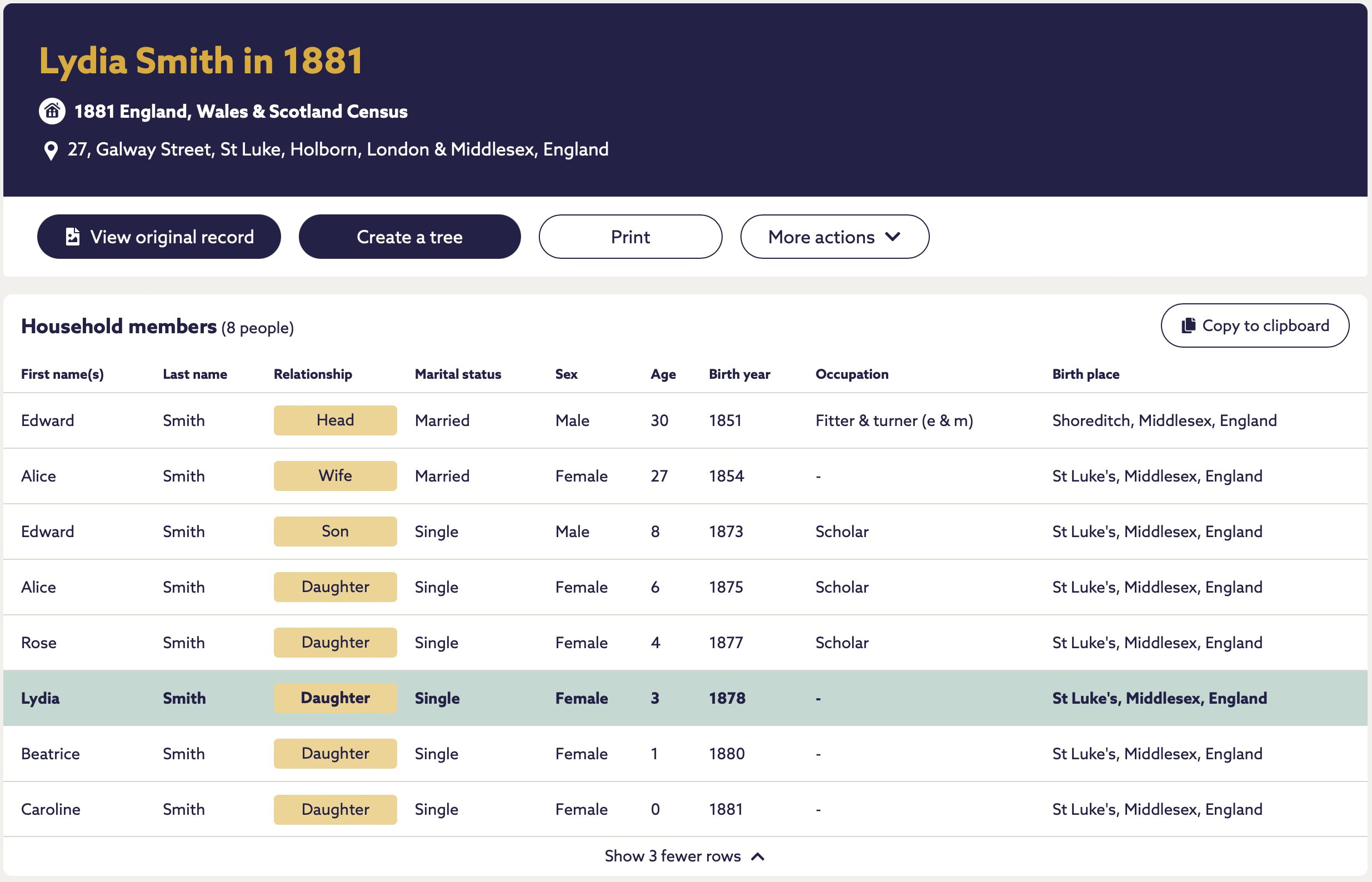Click the First name(s) column header
The width and height of the screenshot is (1372, 882).
62,374
